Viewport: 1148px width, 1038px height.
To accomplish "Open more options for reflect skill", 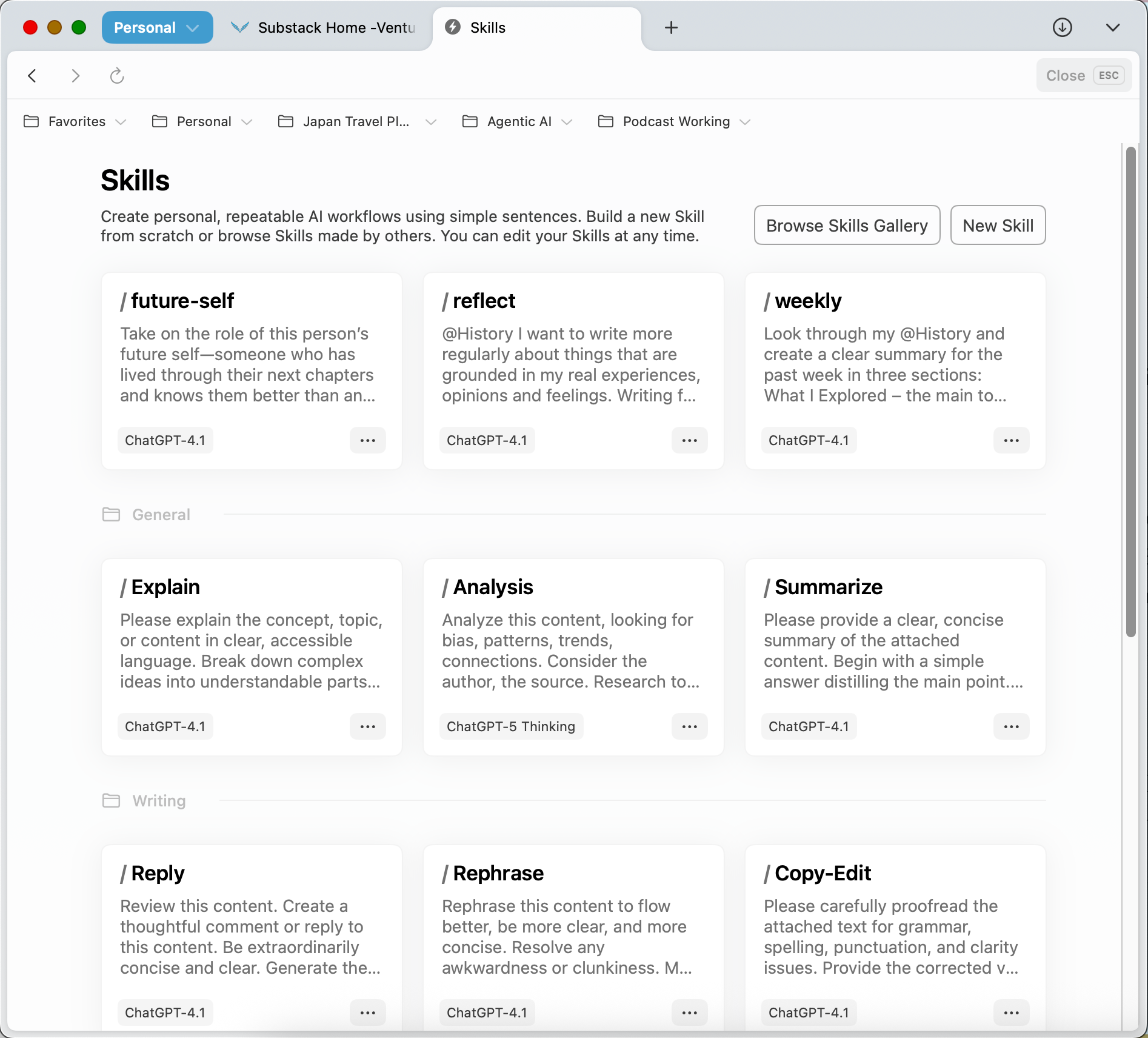I will point(690,441).
